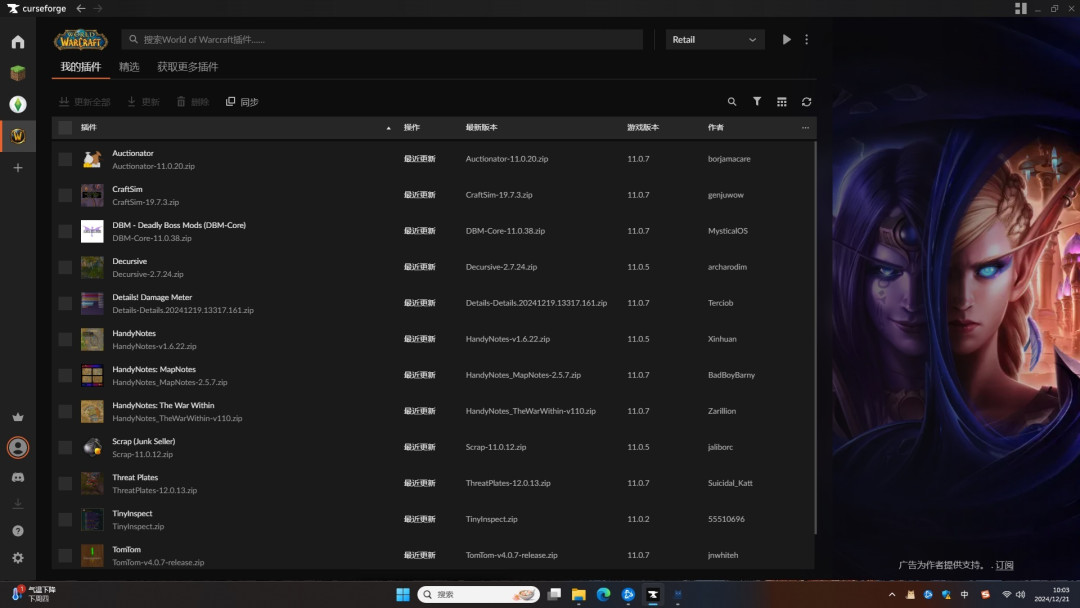Open the user profile avatar icon
The height and width of the screenshot is (608, 1080).
[18, 448]
